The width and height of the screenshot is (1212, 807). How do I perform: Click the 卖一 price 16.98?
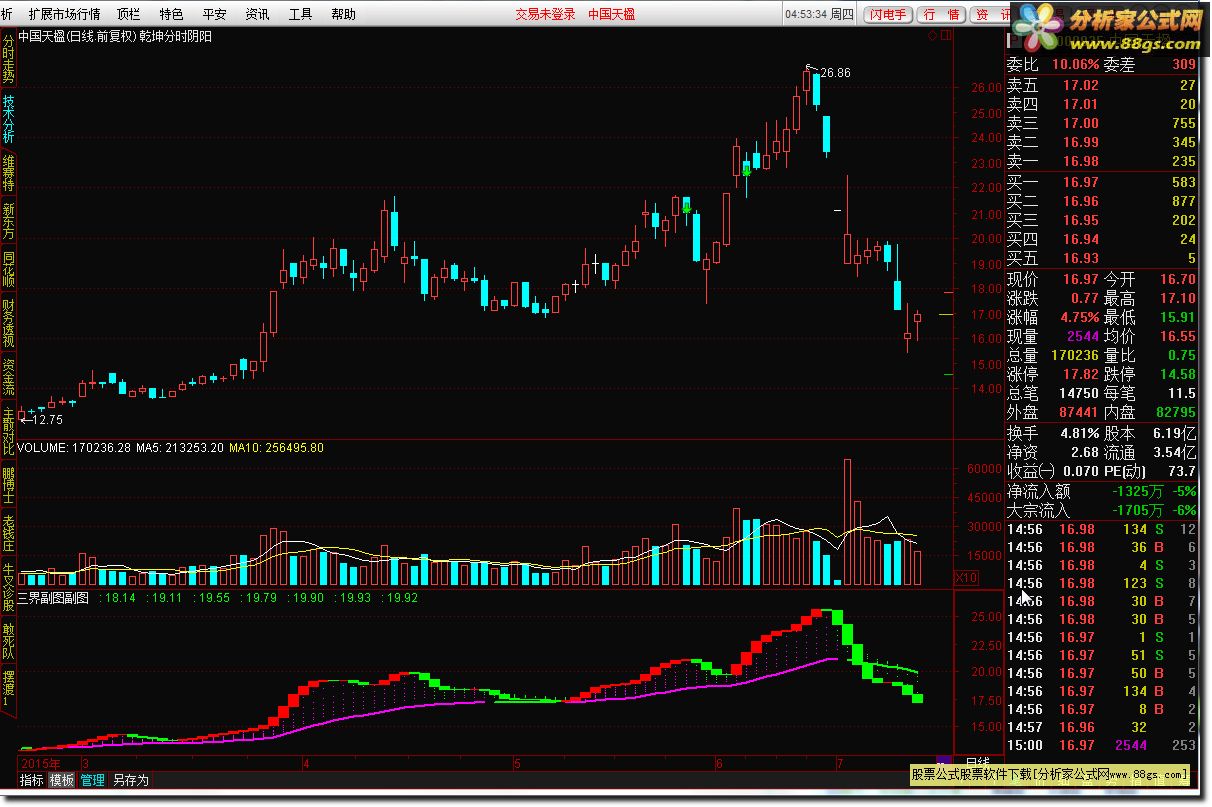coord(1080,161)
